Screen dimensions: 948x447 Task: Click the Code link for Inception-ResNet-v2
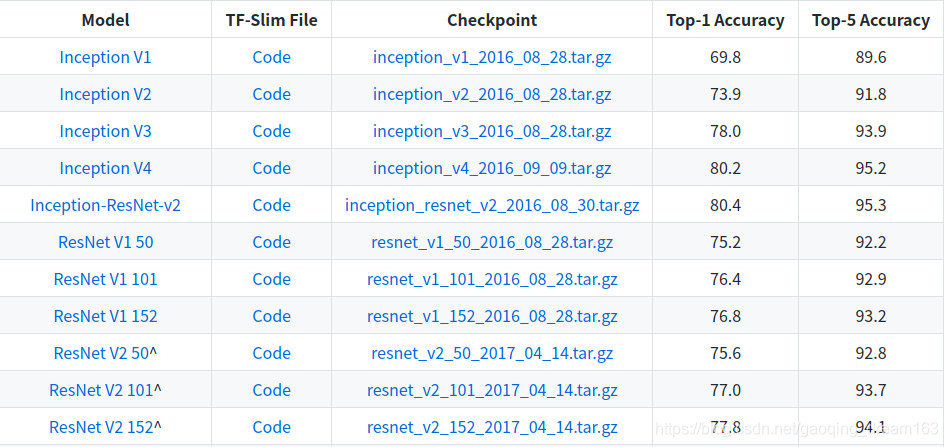tap(271, 205)
